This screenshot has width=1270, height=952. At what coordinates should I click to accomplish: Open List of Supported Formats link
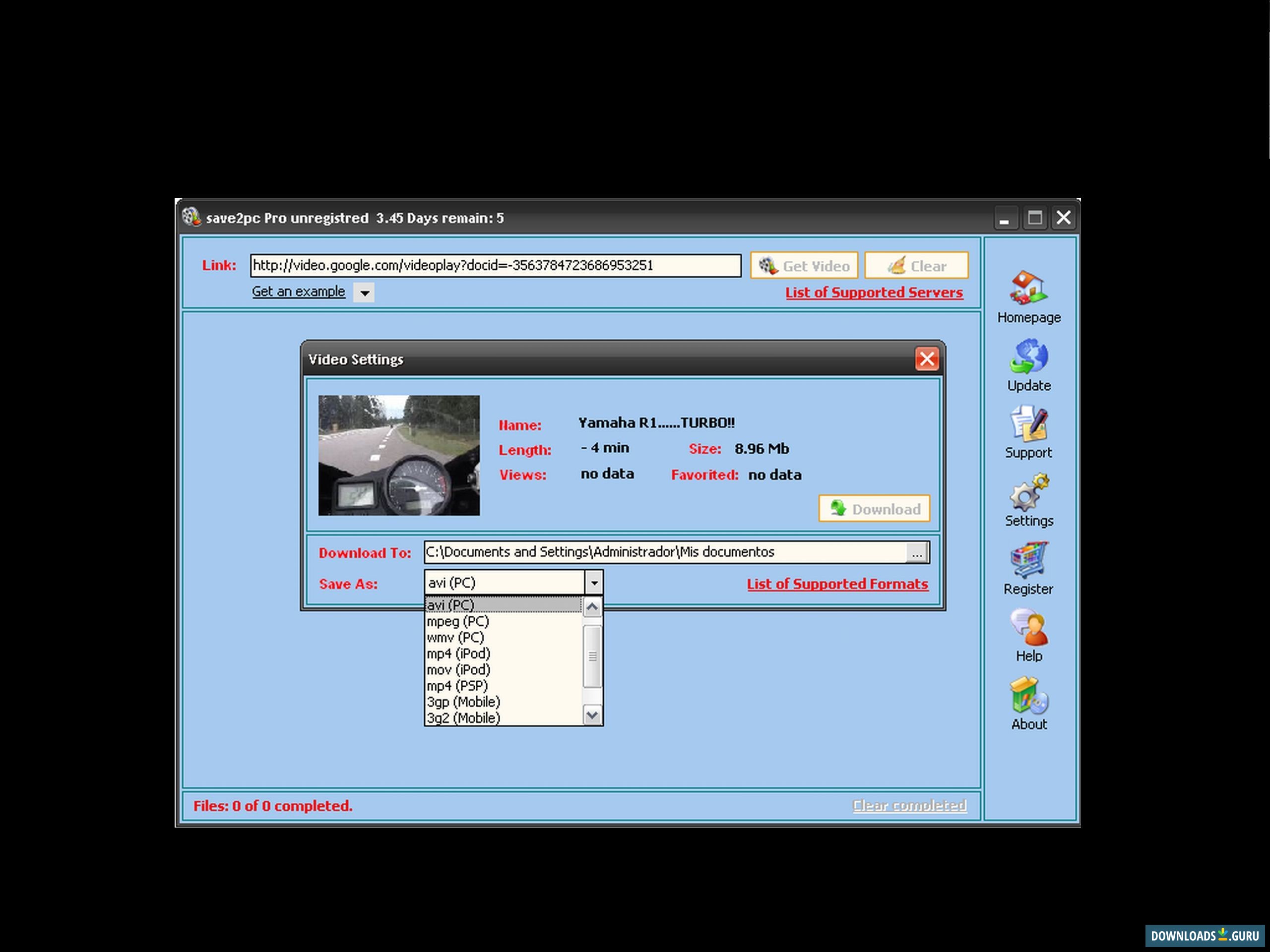(837, 584)
